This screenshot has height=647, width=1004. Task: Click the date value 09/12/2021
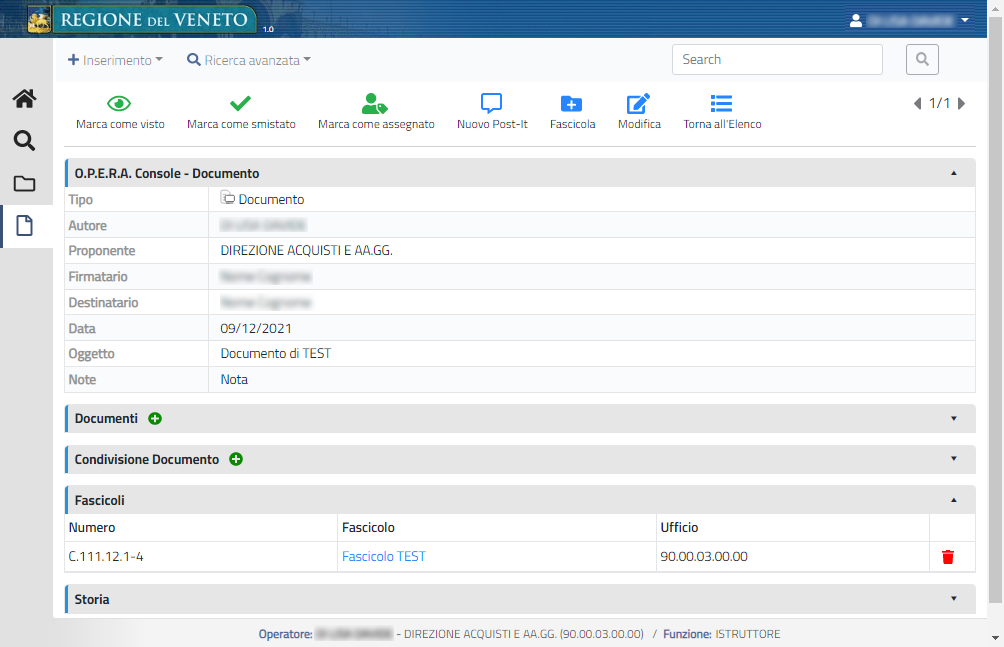pos(255,328)
